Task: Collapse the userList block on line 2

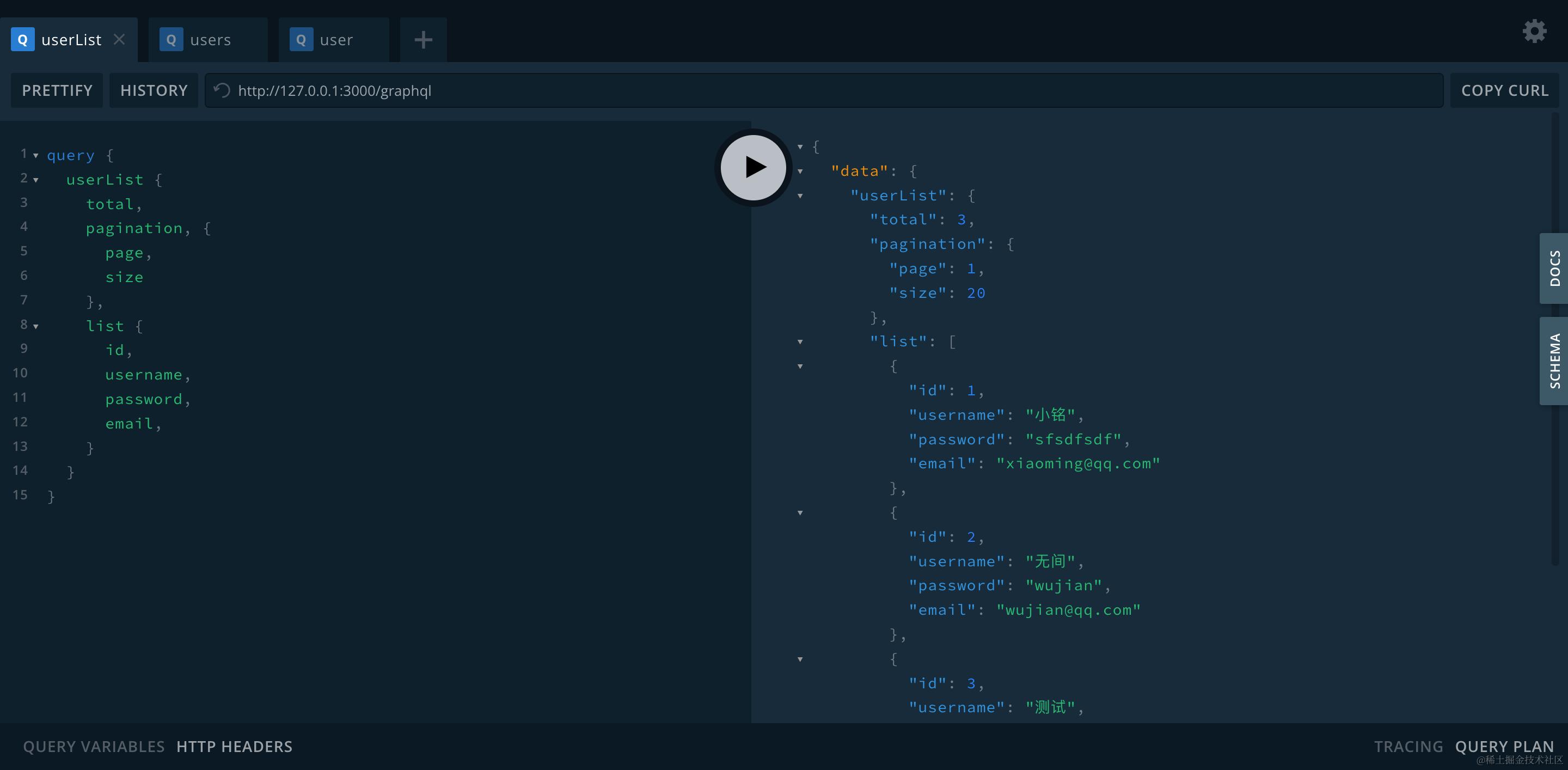Action: pos(36,180)
